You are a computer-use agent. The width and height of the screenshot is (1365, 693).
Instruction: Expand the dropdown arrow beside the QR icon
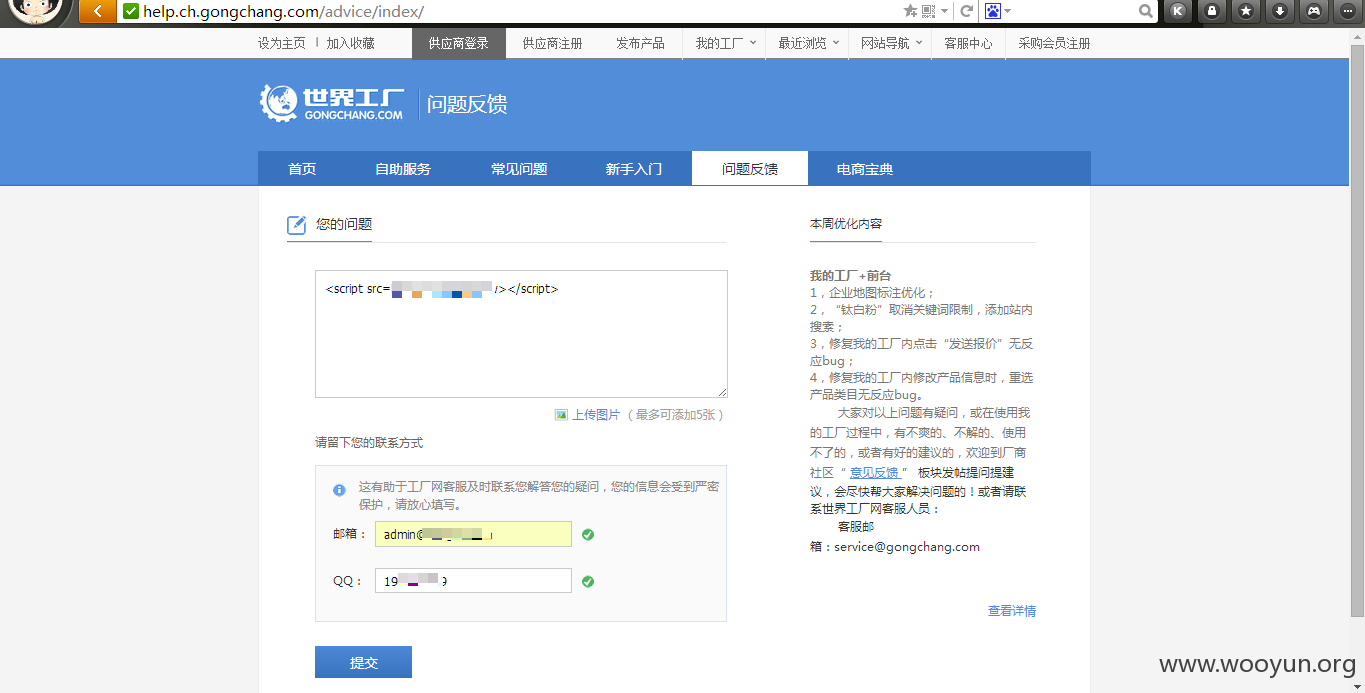tap(944, 11)
